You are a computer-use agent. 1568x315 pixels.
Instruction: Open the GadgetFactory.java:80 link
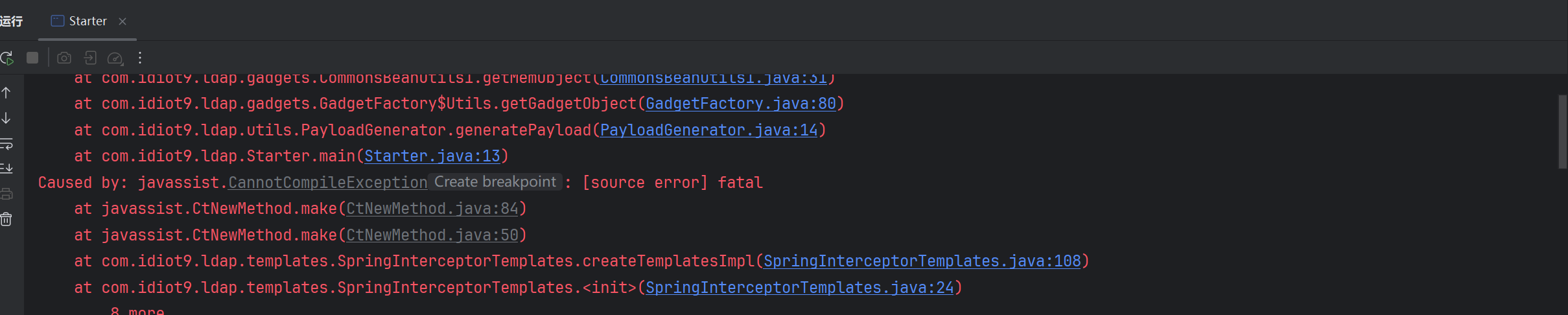[x=741, y=104]
